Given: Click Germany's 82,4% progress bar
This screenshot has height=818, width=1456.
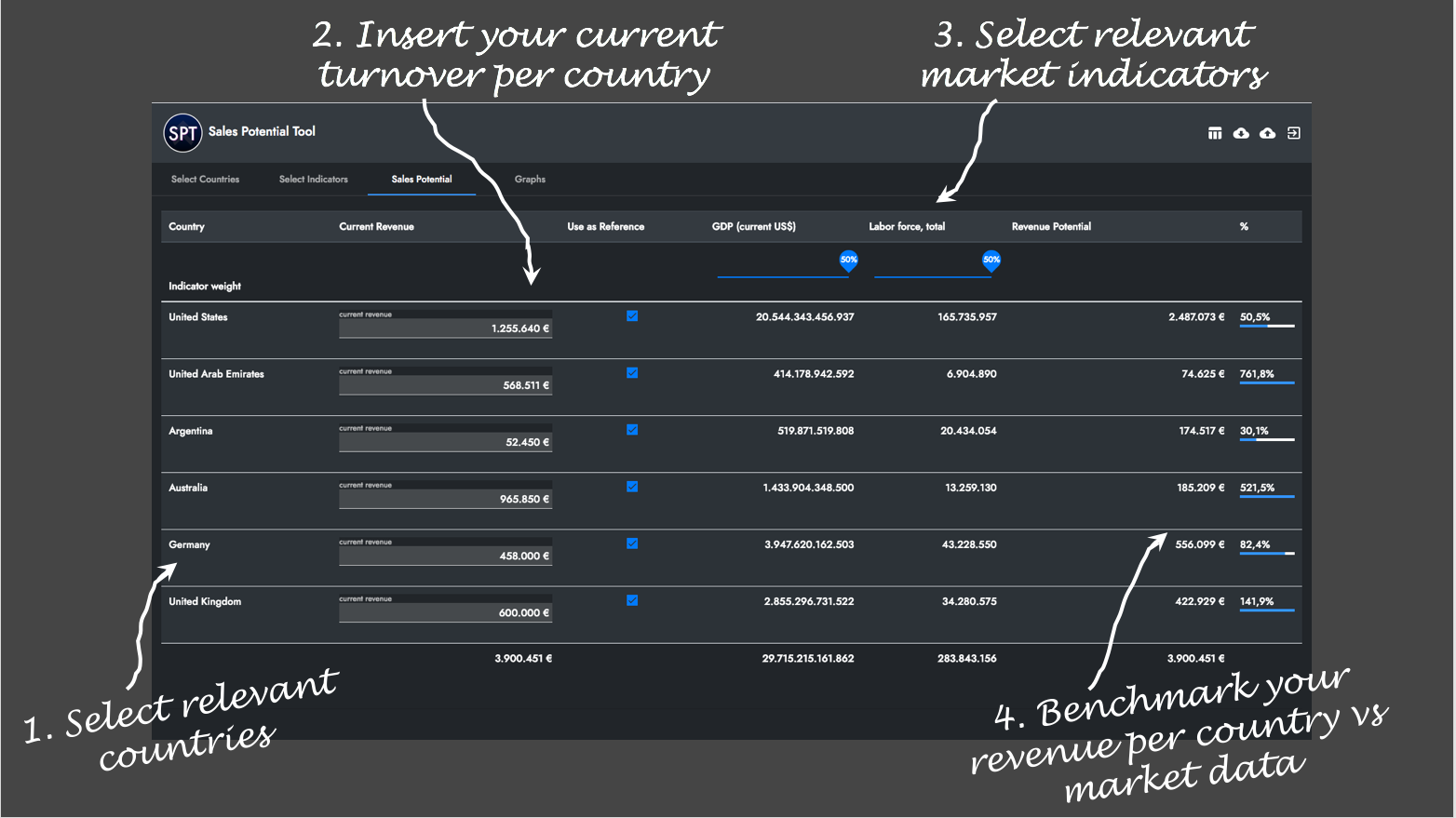Looking at the screenshot, I should coord(1266,554).
